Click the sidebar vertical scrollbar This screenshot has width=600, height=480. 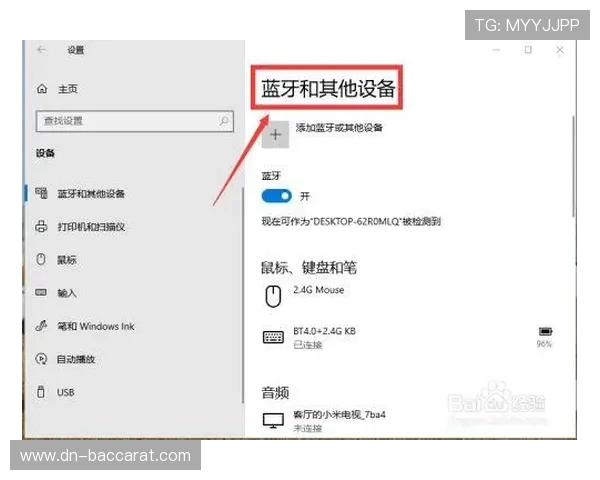[243, 295]
